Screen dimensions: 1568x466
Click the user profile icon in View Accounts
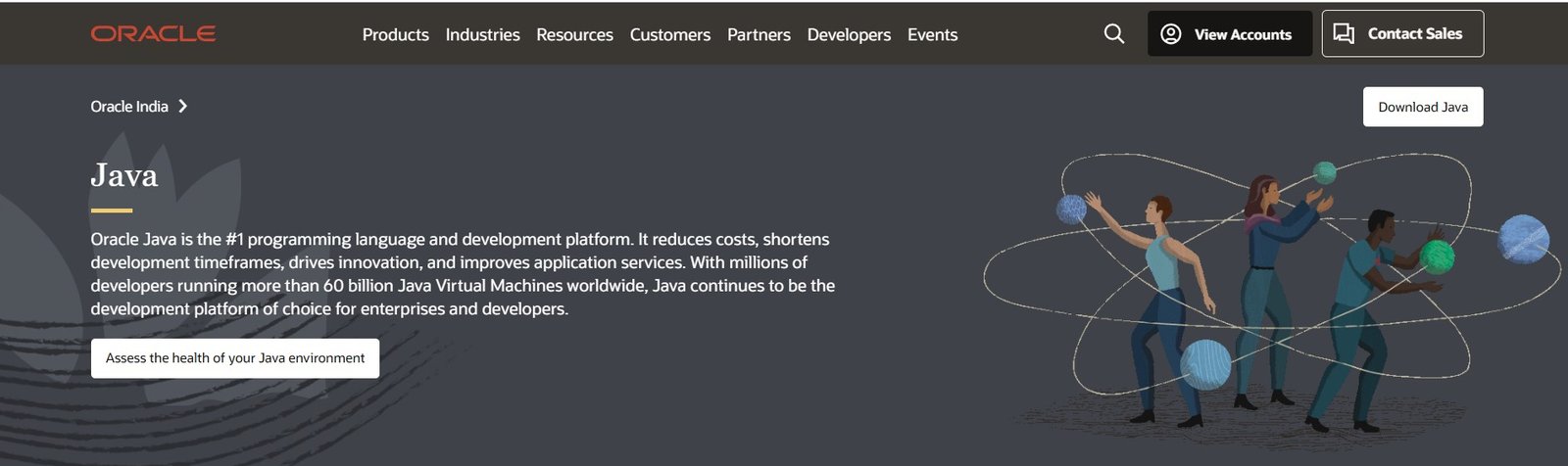pos(1170,34)
